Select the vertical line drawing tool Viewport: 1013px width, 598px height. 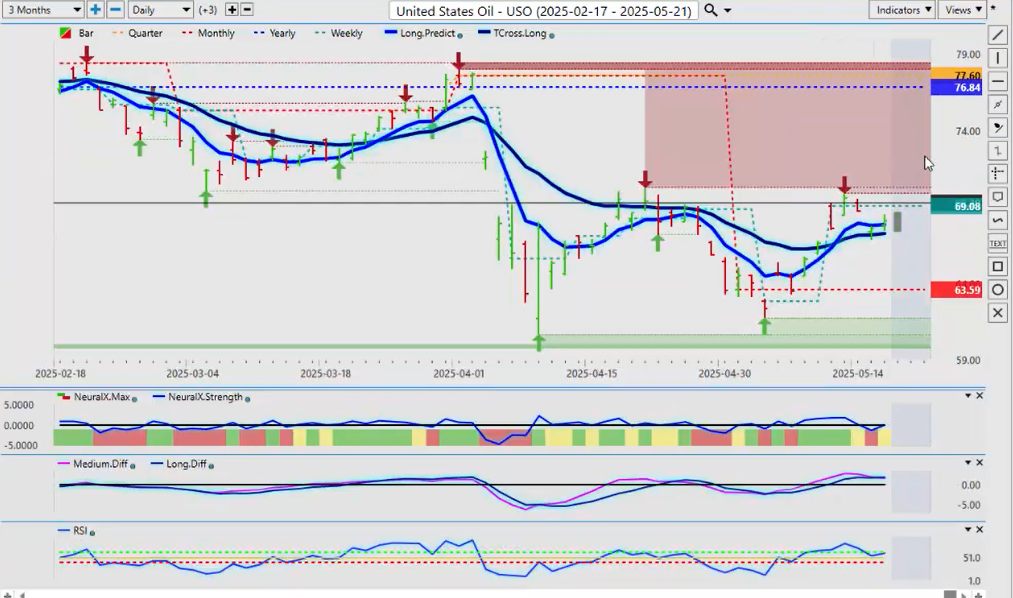[x=997, y=58]
